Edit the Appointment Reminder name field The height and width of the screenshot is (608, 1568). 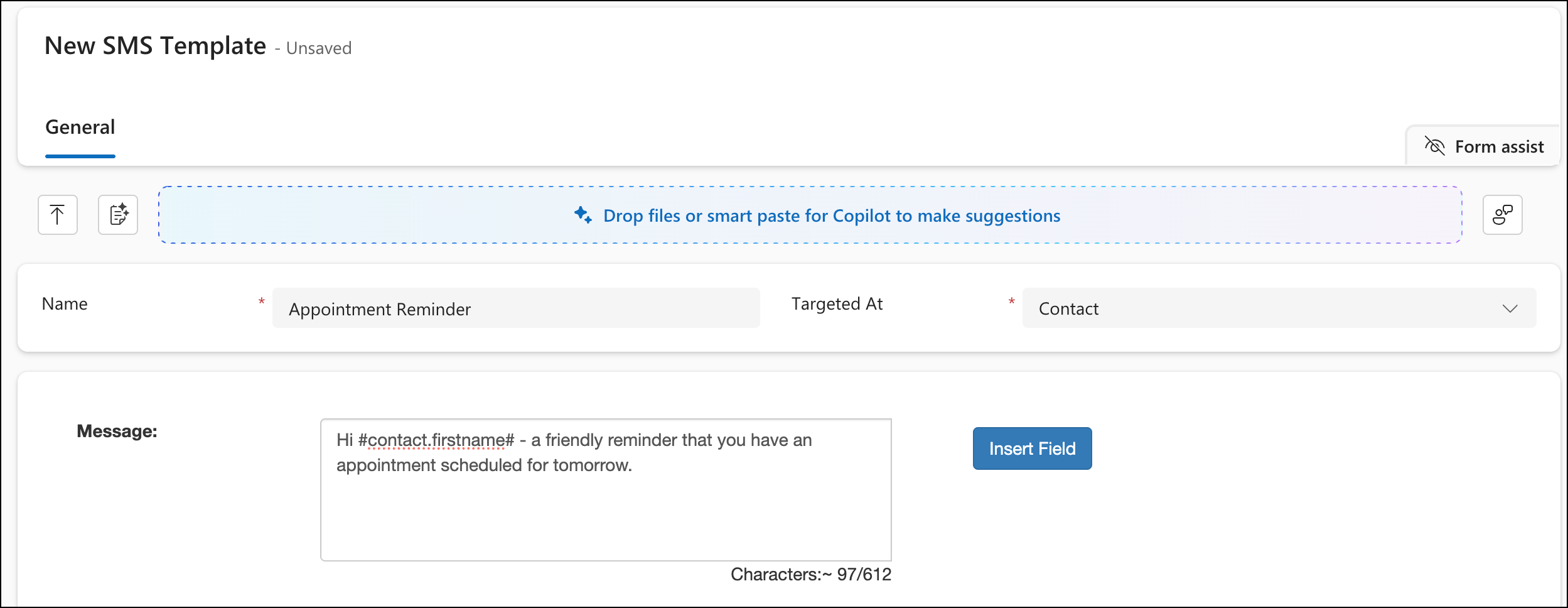[516, 308]
